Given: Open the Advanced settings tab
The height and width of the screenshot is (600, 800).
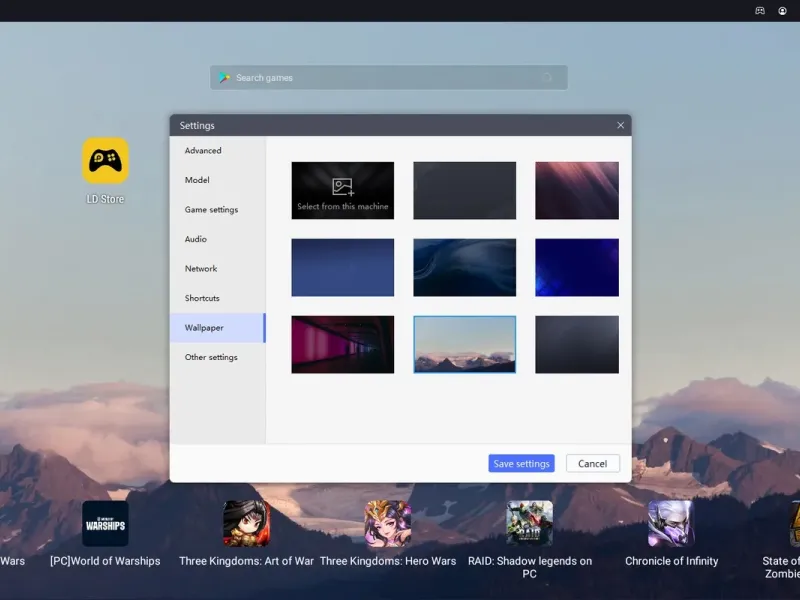Looking at the screenshot, I should click(x=218, y=151).
